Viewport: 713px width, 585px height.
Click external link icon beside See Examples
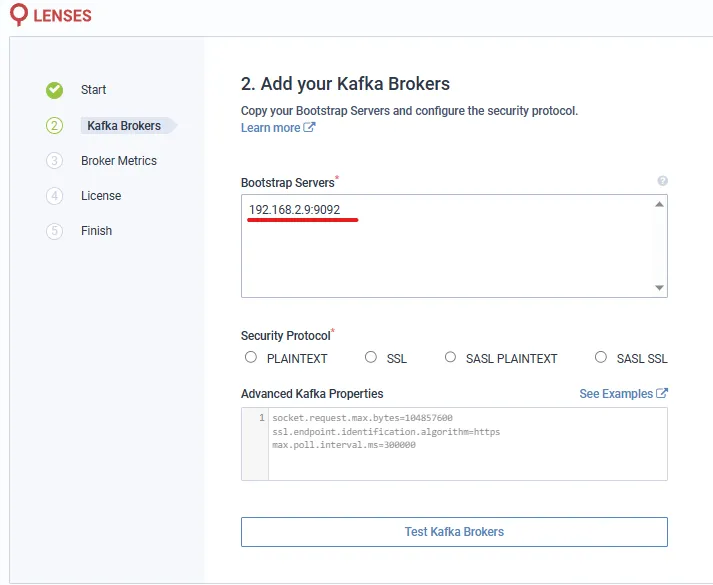(x=662, y=393)
